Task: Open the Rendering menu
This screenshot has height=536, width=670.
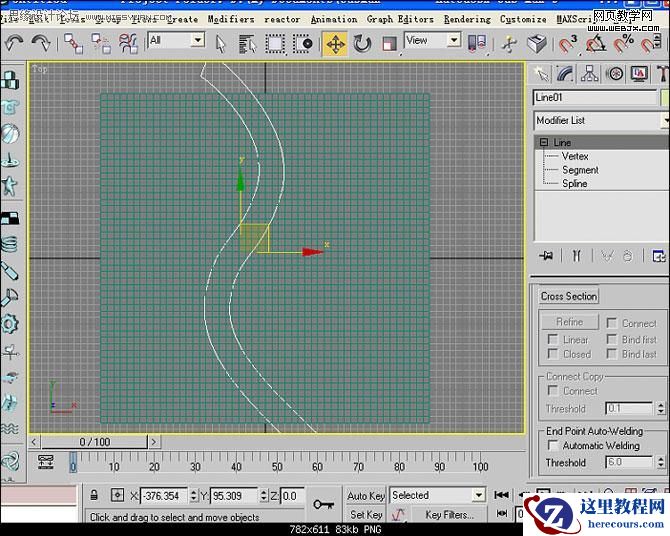Action: [467, 19]
